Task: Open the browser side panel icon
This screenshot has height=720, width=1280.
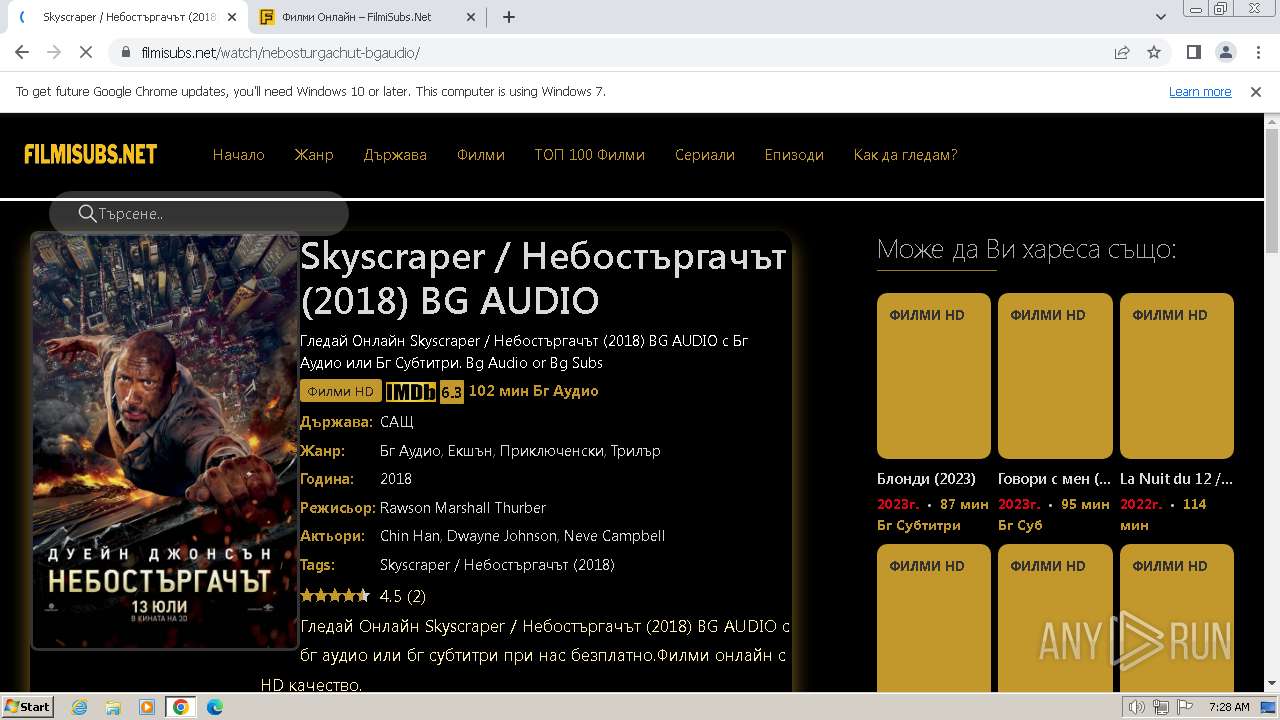Action: click(1193, 52)
